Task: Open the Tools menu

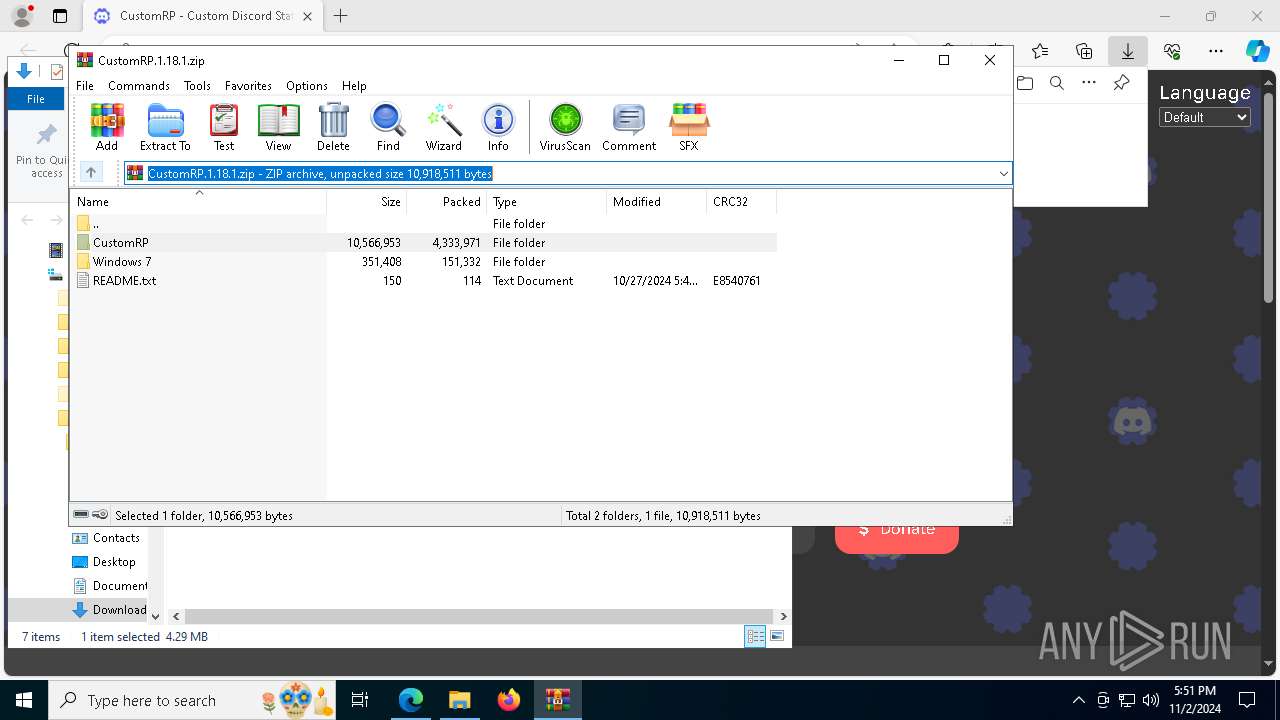Action: click(x=197, y=86)
